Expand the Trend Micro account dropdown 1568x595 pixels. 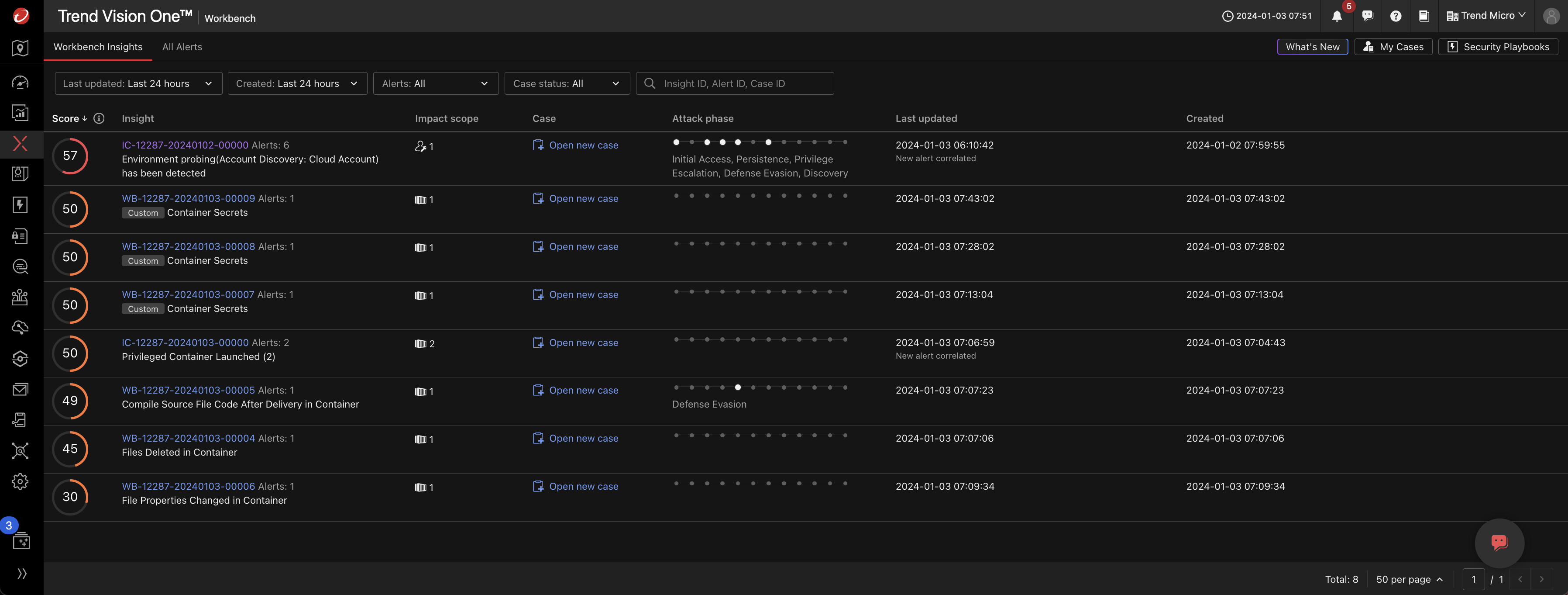[x=1486, y=16]
